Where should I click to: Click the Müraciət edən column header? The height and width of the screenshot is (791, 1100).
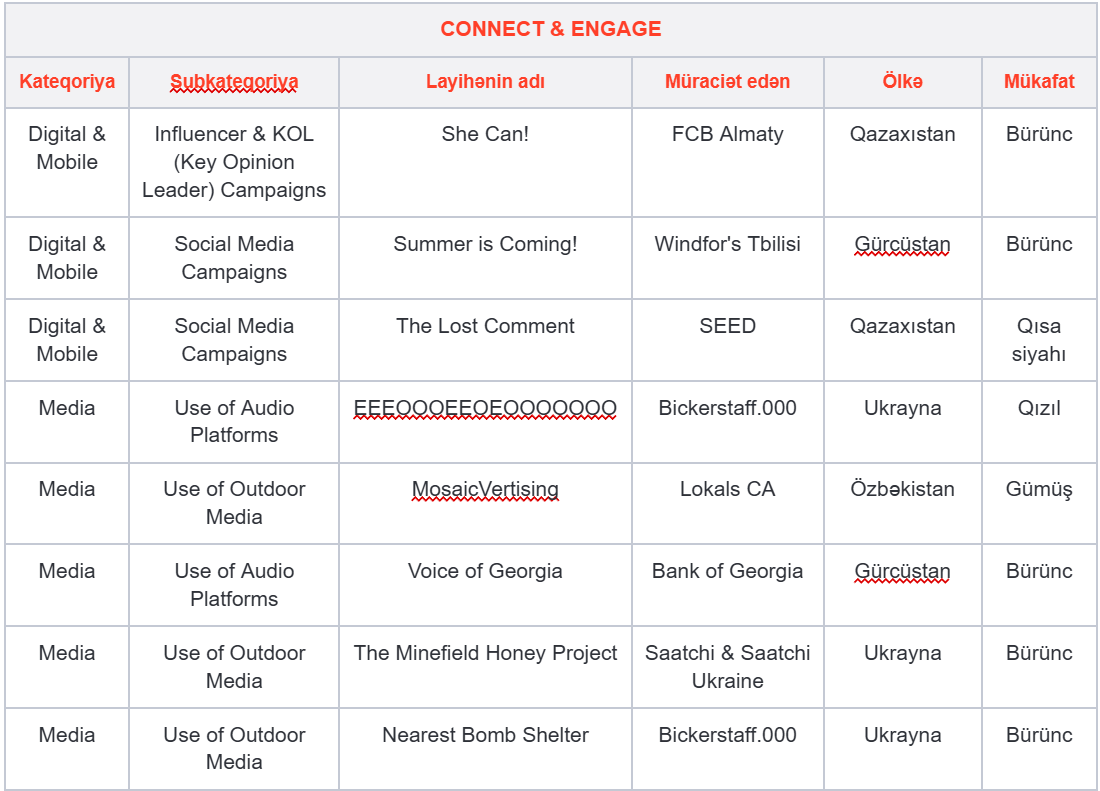(x=727, y=81)
